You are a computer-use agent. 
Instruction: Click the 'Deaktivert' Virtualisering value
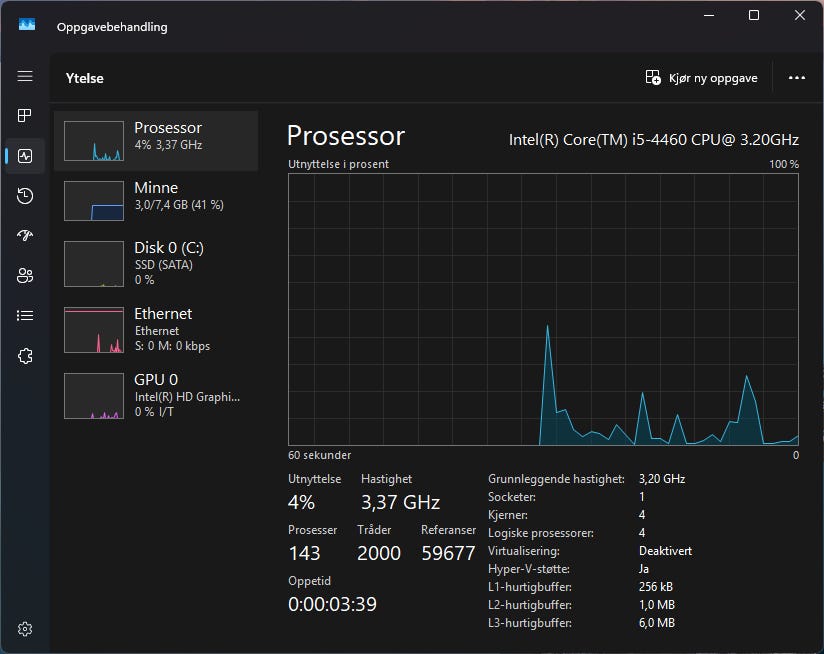tap(665, 551)
